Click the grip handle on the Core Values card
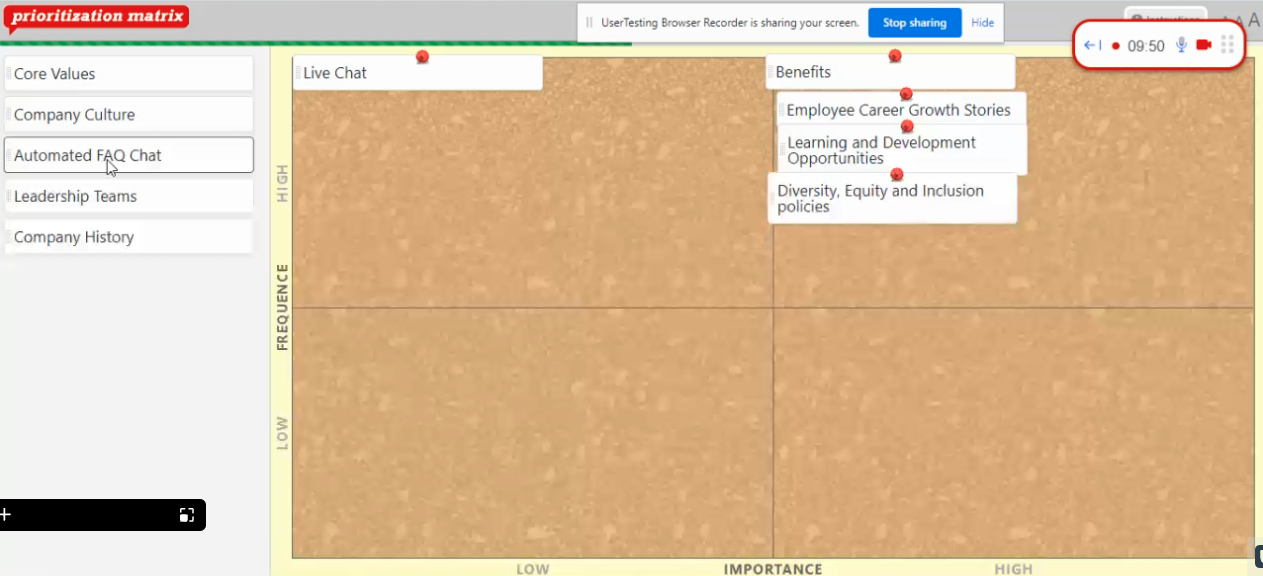 8,74
